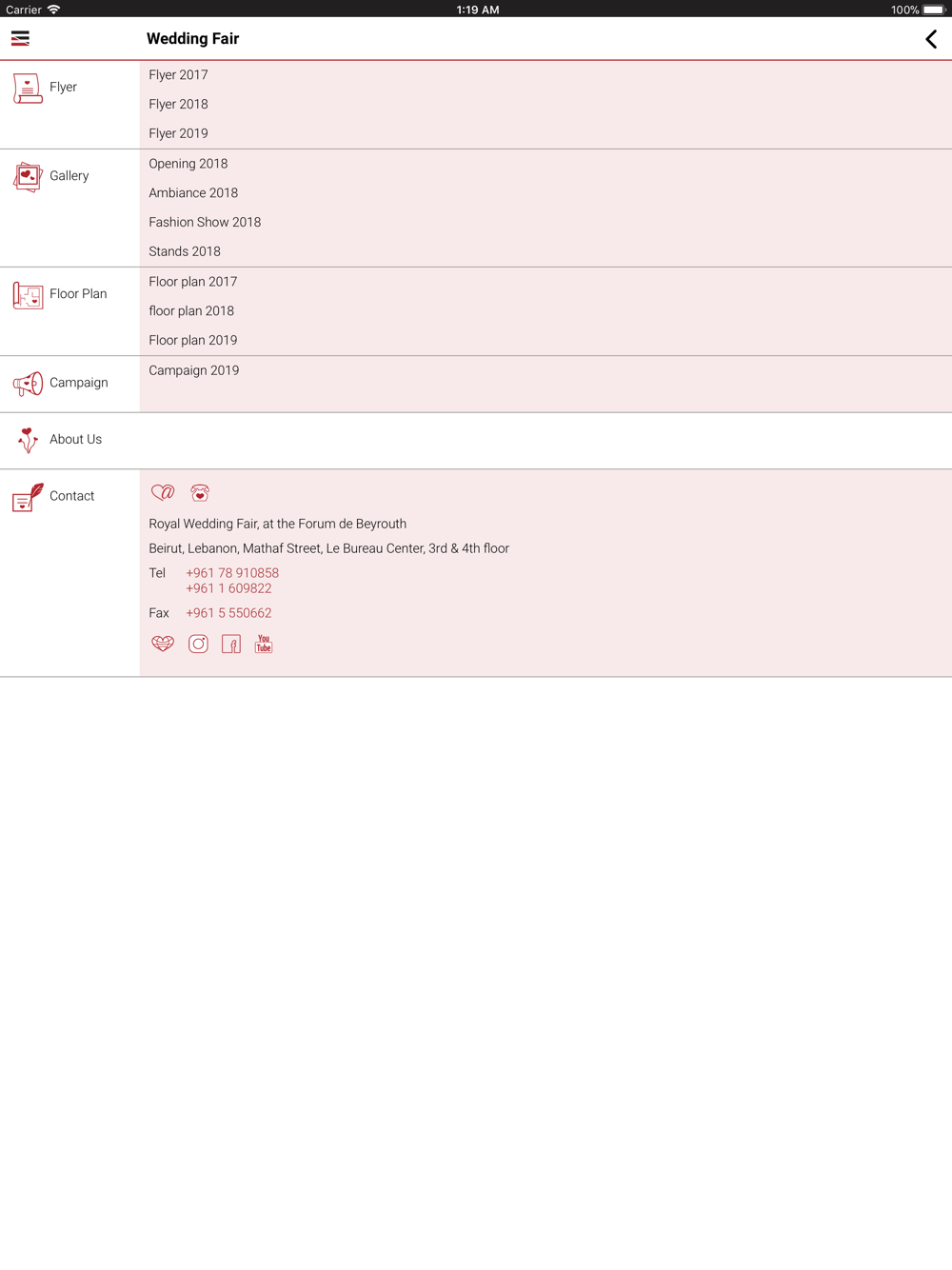Image resolution: width=952 pixels, height=1270 pixels.
Task: Click the About Us flower icon
Action: click(x=28, y=440)
